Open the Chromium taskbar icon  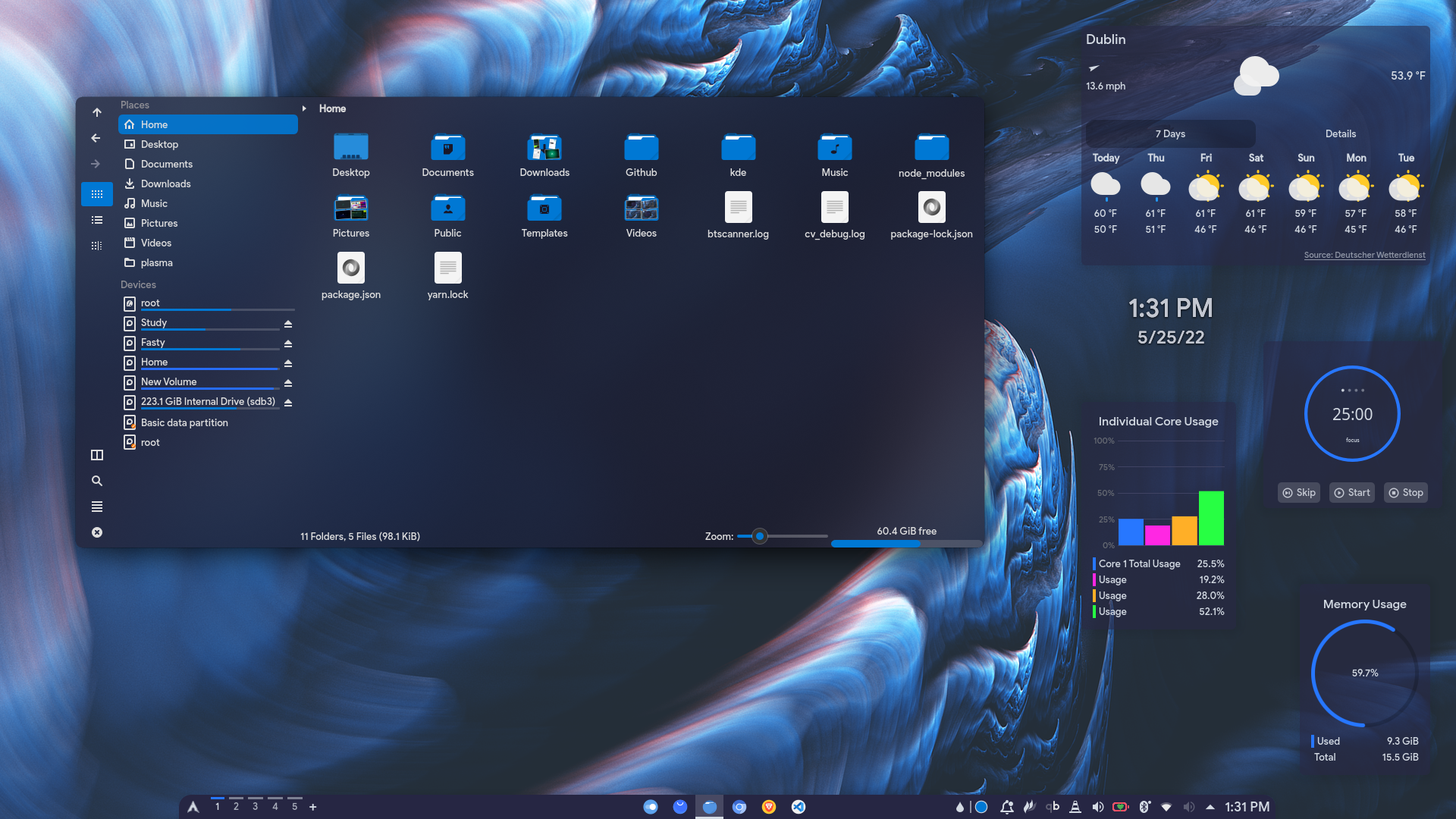pos(739,807)
